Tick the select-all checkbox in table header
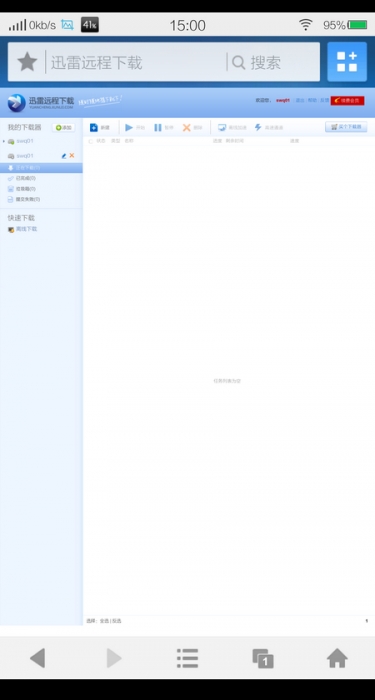This screenshot has width=375, height=700. click(91, 141)
